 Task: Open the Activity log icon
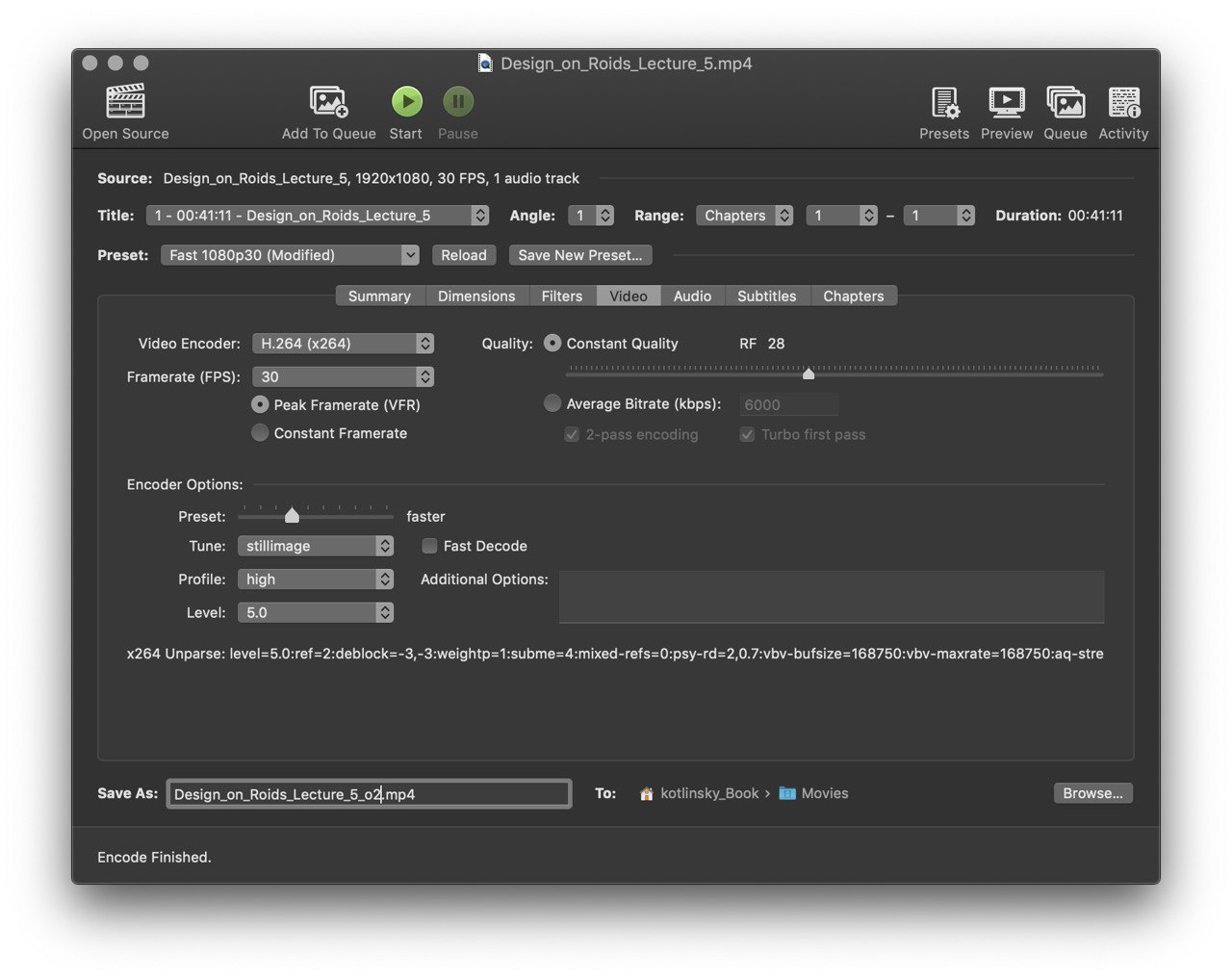tap(1123, 102)
